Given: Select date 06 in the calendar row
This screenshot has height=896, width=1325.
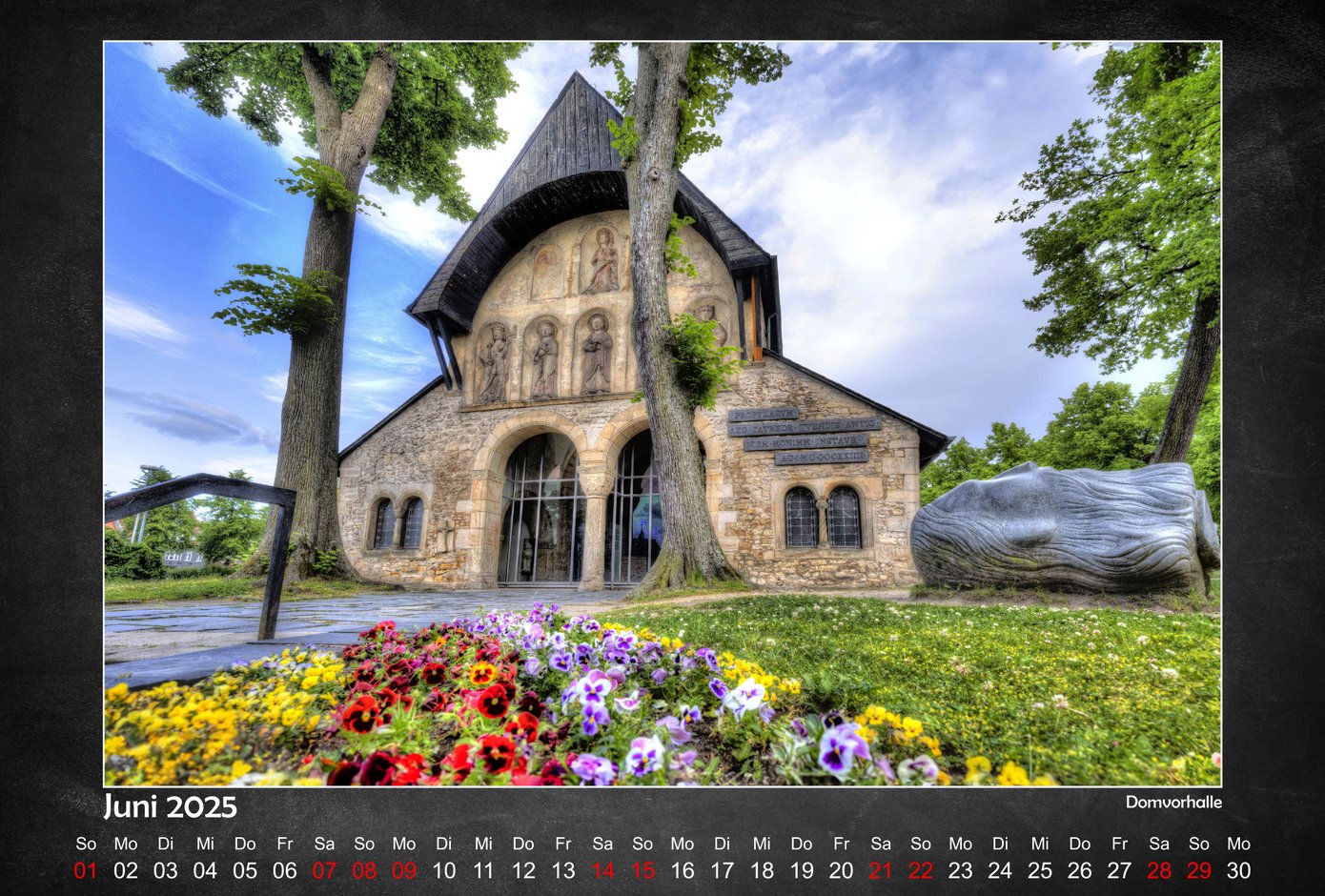Looking at the screenshot, I should point(285,870).
